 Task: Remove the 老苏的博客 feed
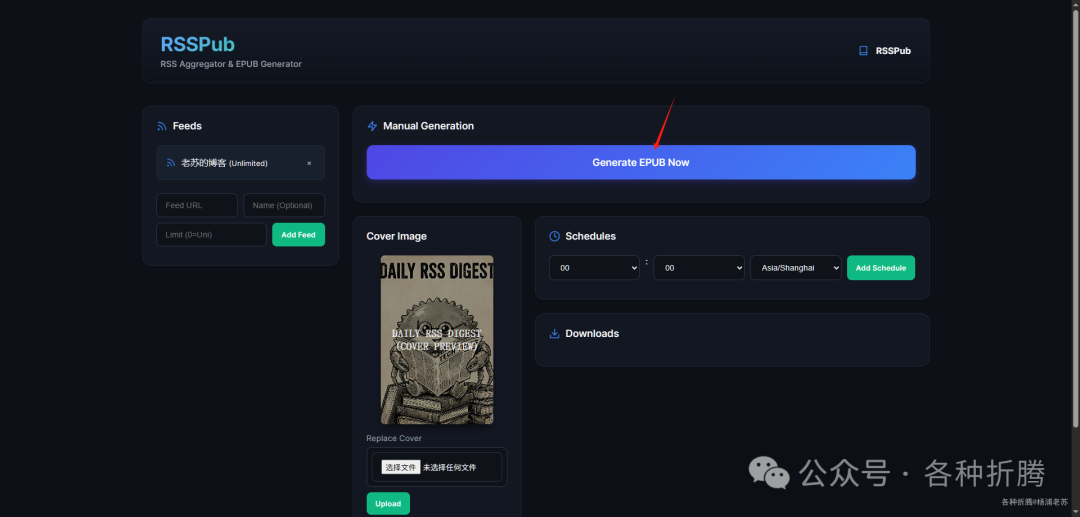(309, 163)
